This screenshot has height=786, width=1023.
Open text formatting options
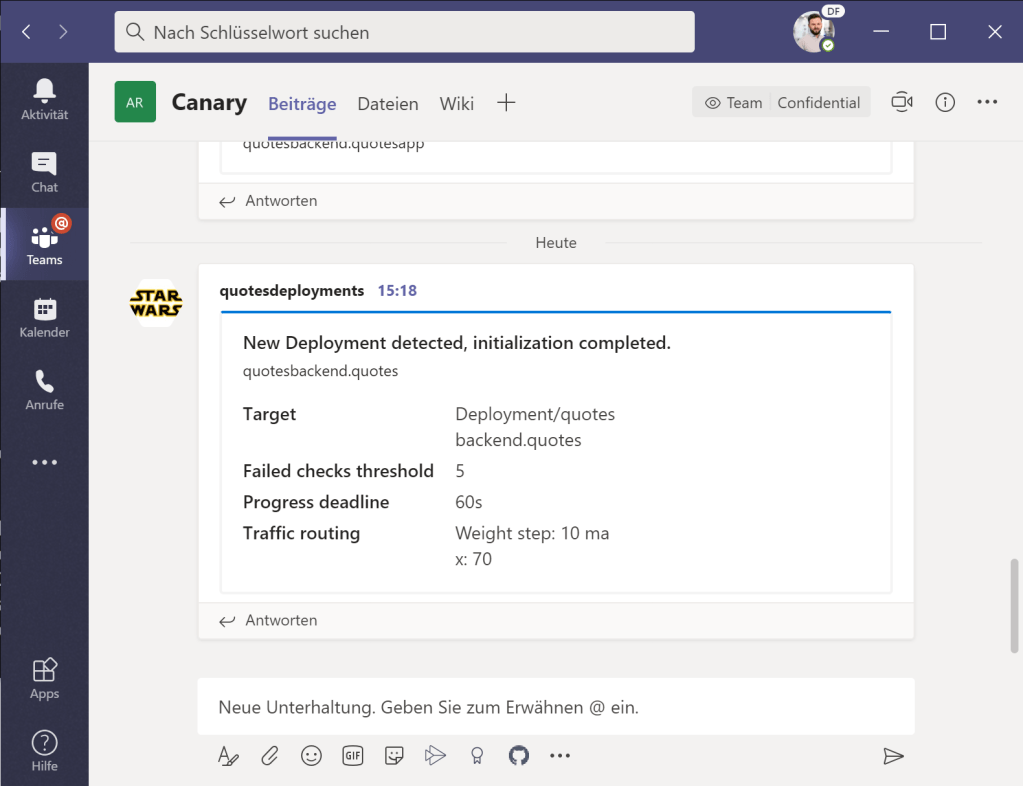pyautogui.click(x=228, y=756)
